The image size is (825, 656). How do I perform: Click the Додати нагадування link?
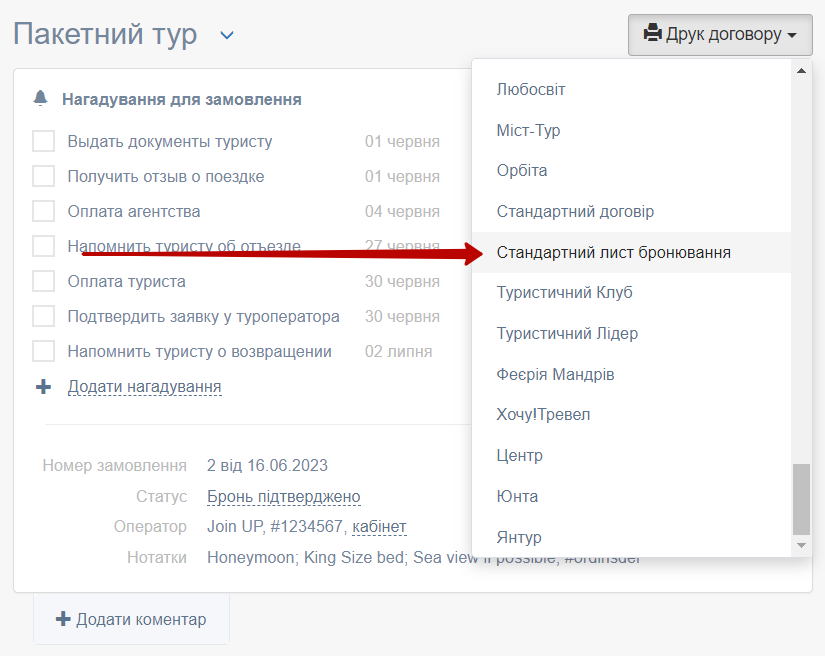144,386
